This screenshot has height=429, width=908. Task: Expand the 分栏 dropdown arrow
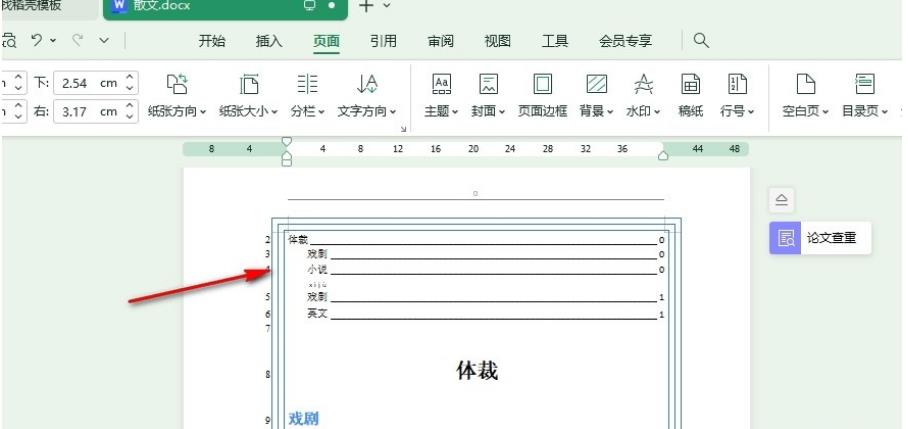[321, 112]
